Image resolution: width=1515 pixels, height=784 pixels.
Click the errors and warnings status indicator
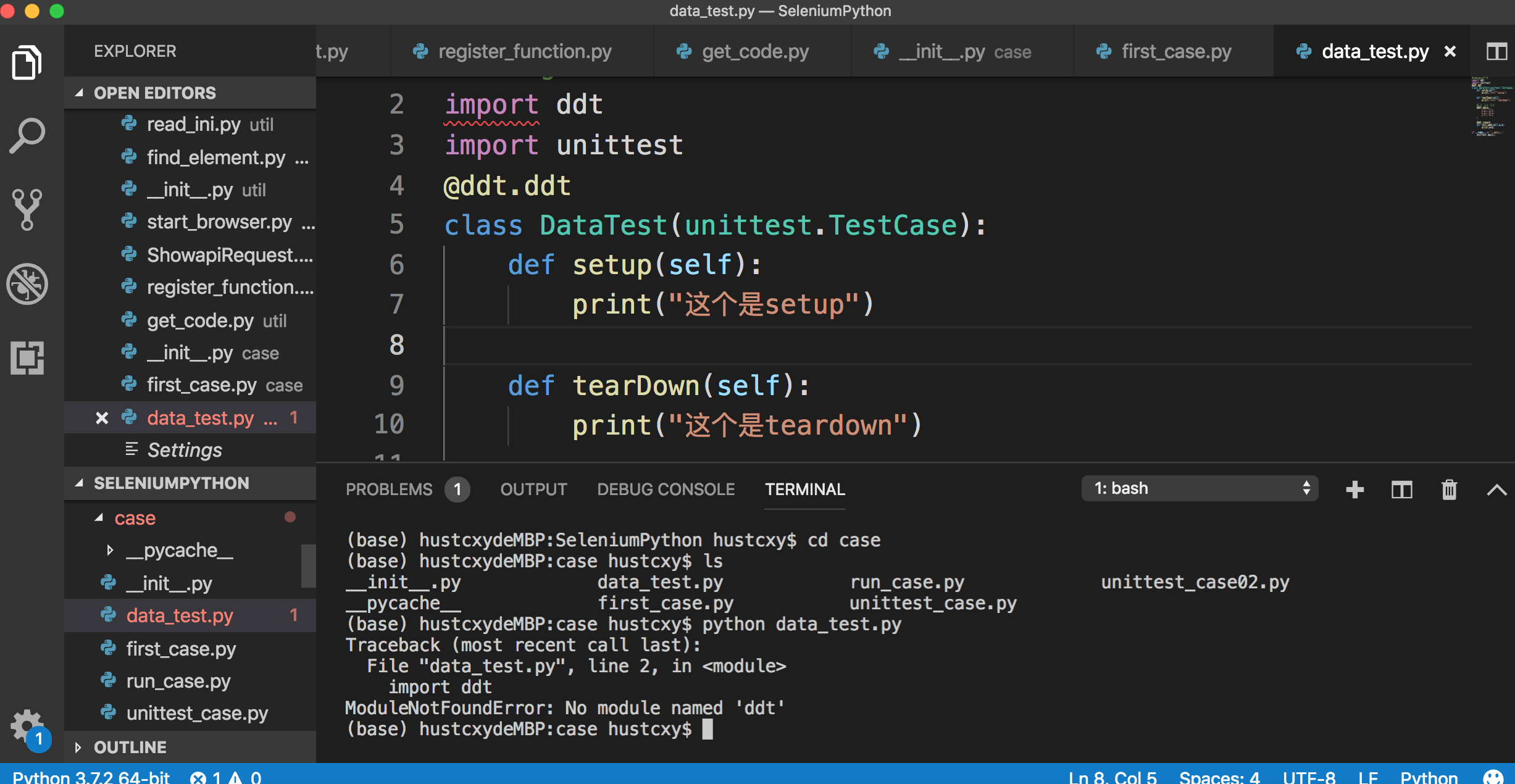pyautogui.click(x=226, y=777)
